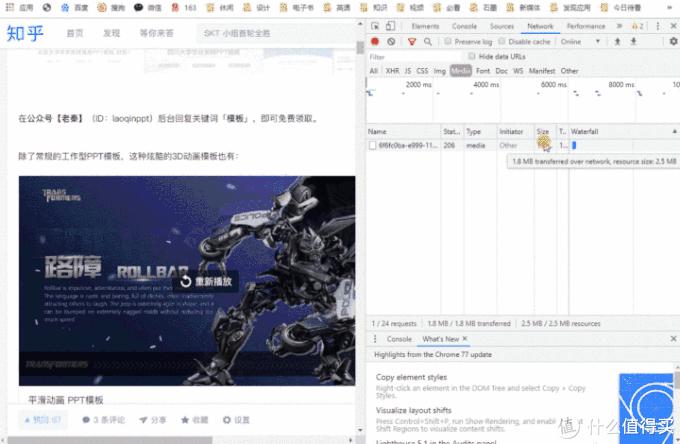The height and width of the screenshot is (444, 680).
Task: Toggle the device toolbar icon
Action: [x=391, y=26]
